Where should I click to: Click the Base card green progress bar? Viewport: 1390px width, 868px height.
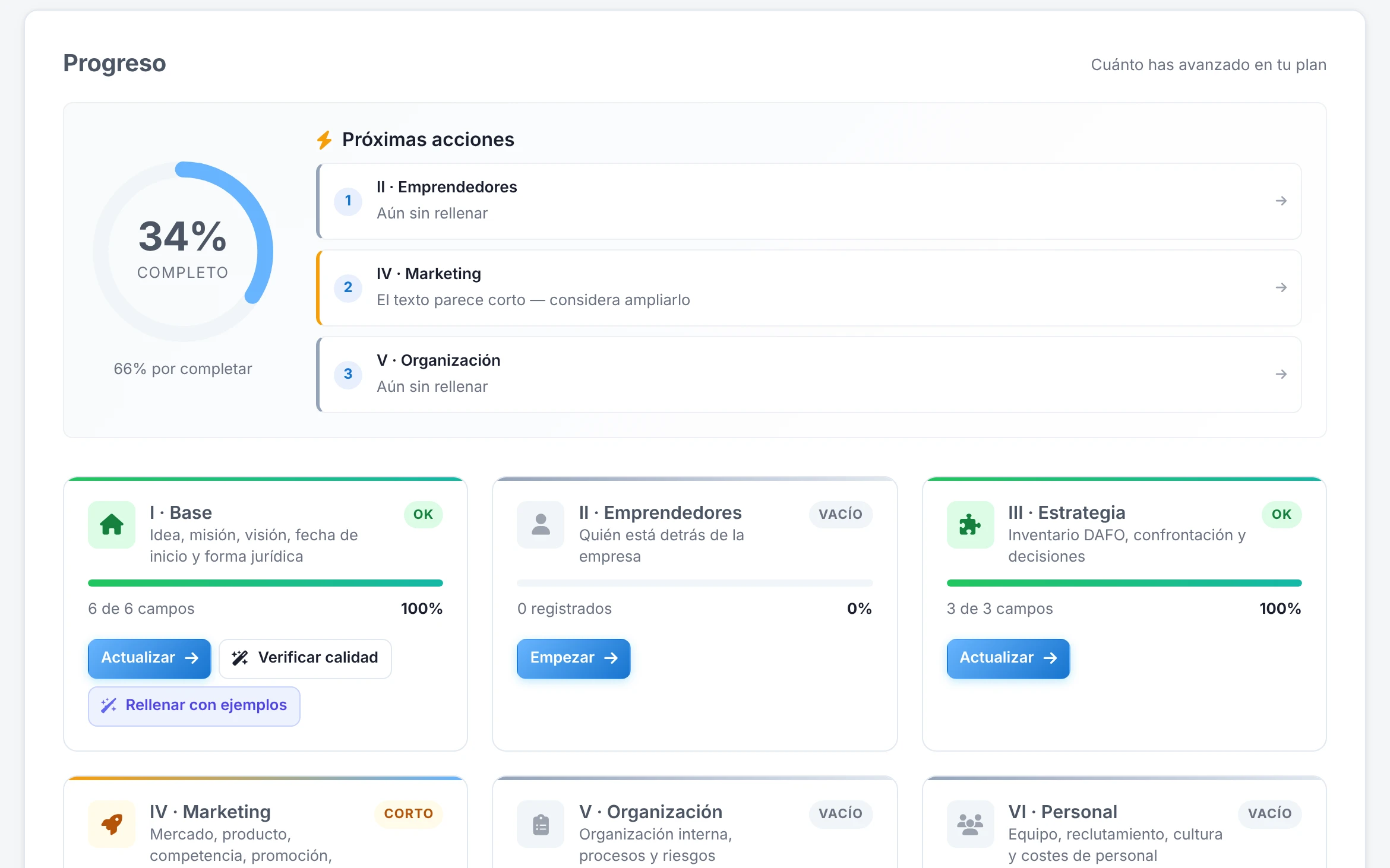(266, 583)
